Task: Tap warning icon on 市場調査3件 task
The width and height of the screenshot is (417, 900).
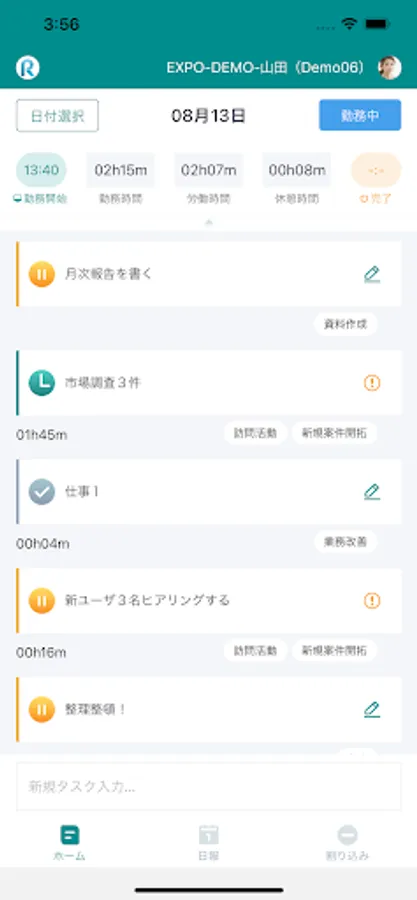Action: point(372,383)
